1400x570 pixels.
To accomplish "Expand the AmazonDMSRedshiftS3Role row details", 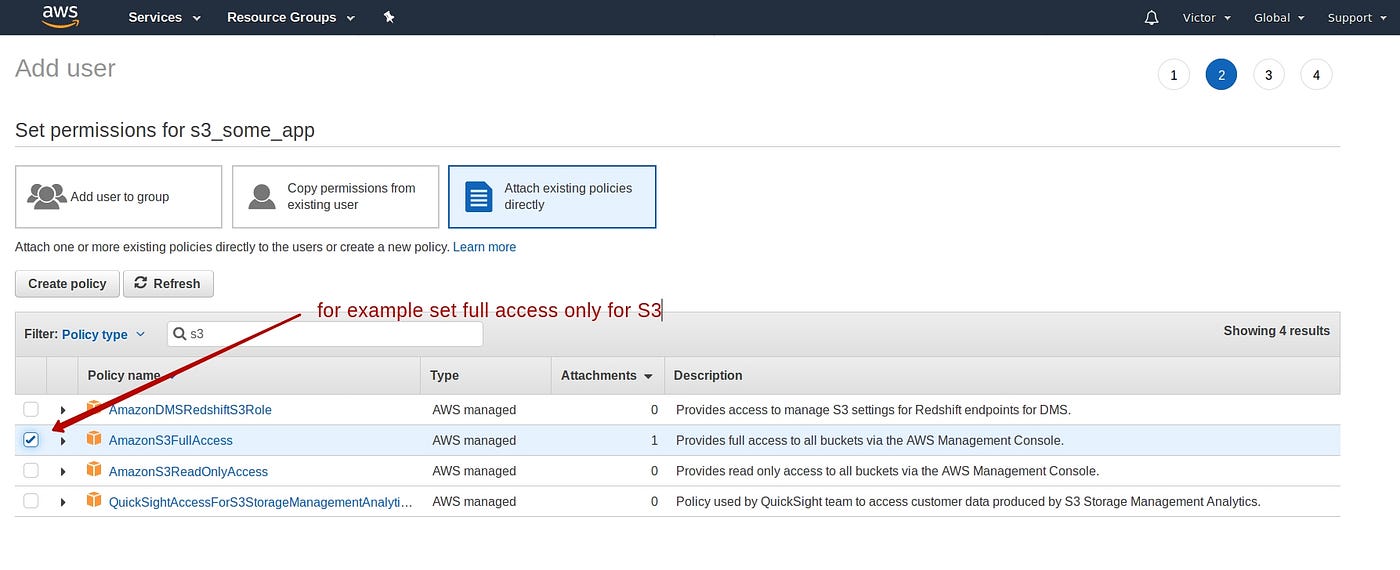I will (x=63, y=410).
